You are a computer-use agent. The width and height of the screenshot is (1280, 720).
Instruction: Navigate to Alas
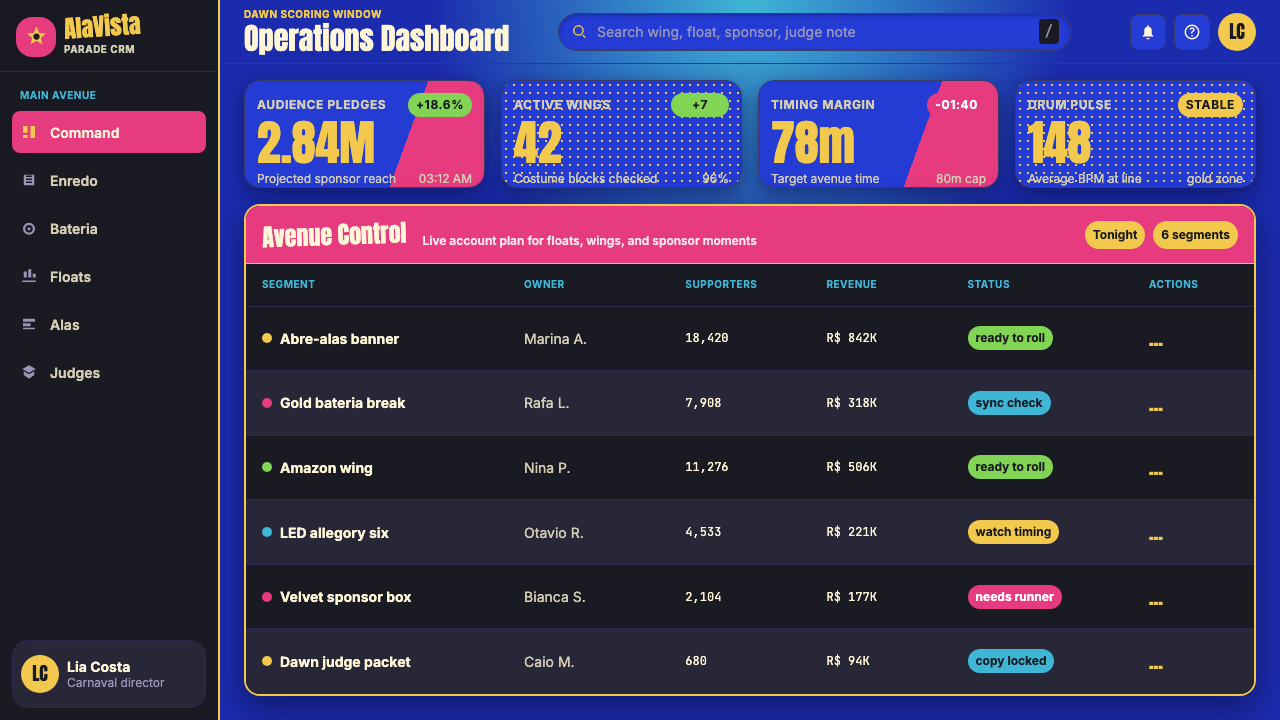(109, 324)
